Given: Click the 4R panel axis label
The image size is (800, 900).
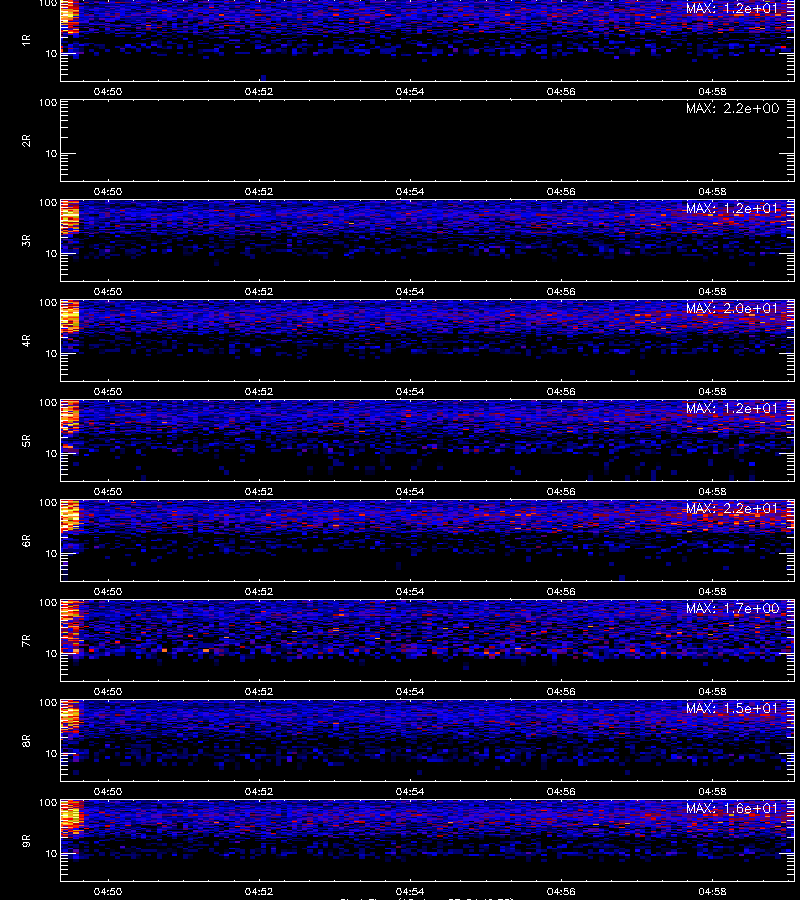Looking at the screenshot, I should 26,340.
